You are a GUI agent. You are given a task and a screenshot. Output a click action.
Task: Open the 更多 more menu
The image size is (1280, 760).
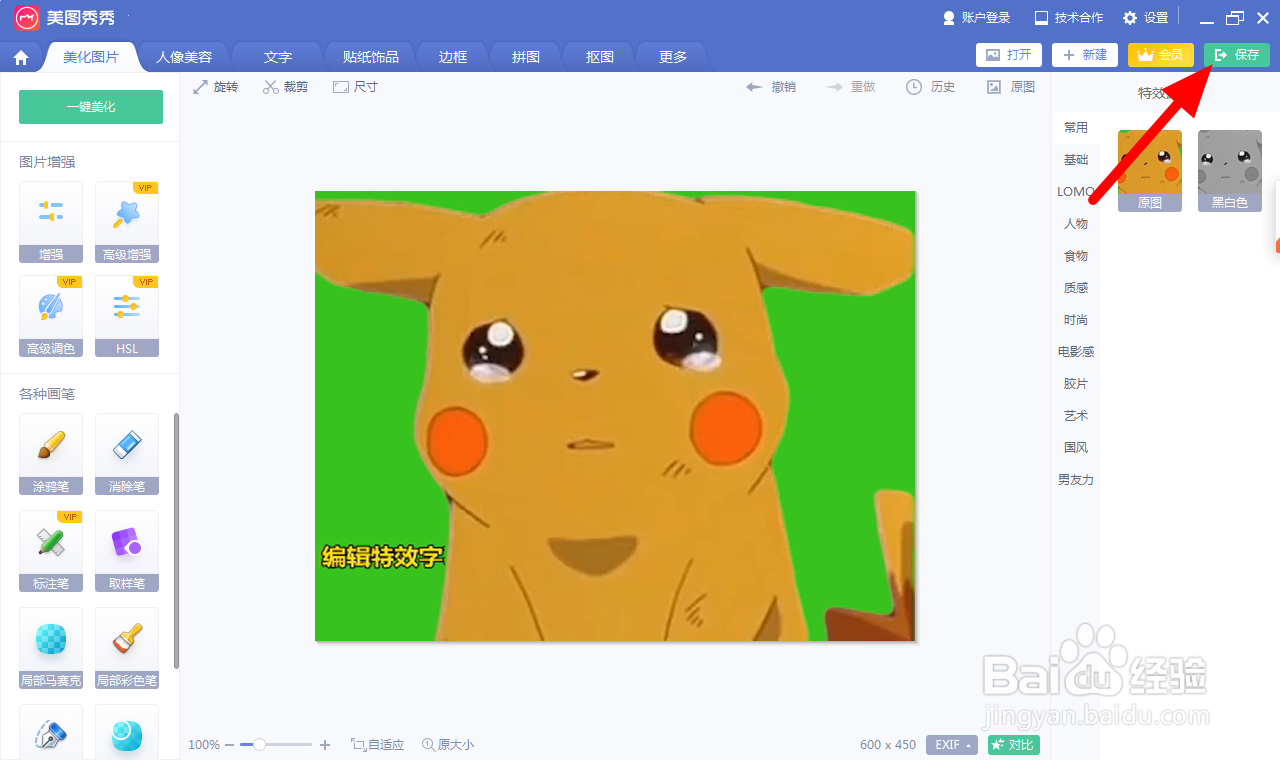[671, 57]
